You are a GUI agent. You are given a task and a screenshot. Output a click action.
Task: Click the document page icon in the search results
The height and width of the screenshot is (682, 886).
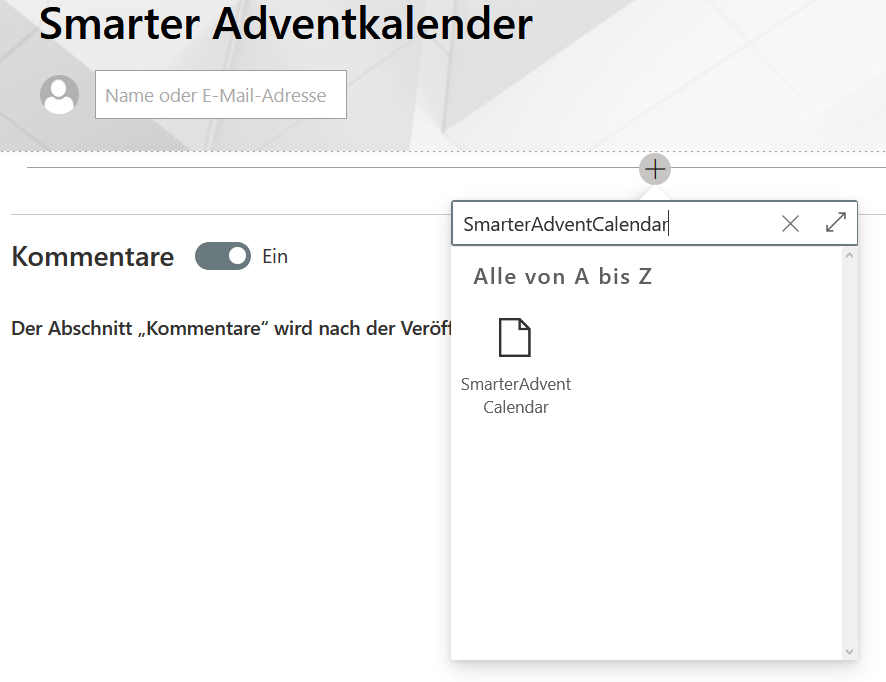[x=516, y=338]
